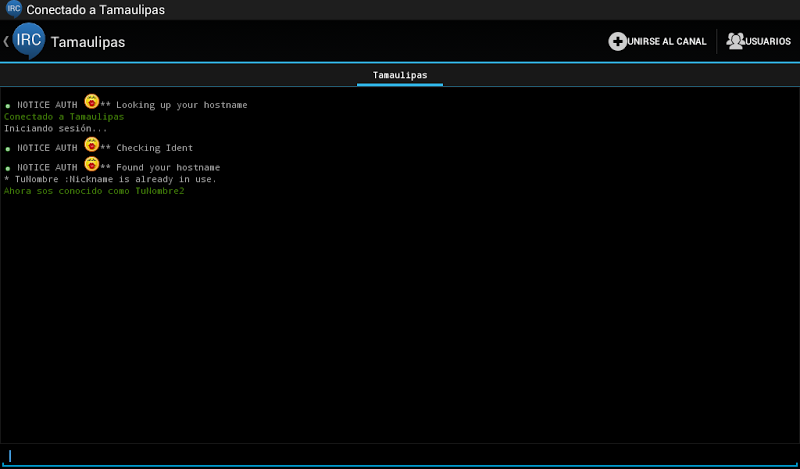Image resolution: width=800 pixels, height=469 pixels.
Task: Click 'Nickname is already in use' line
Action: (x=110, y=180)
